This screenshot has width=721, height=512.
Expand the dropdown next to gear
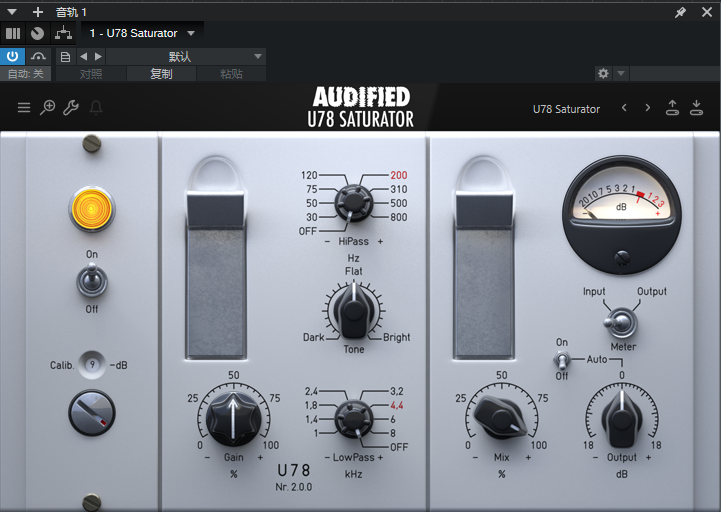coord(621,73)
